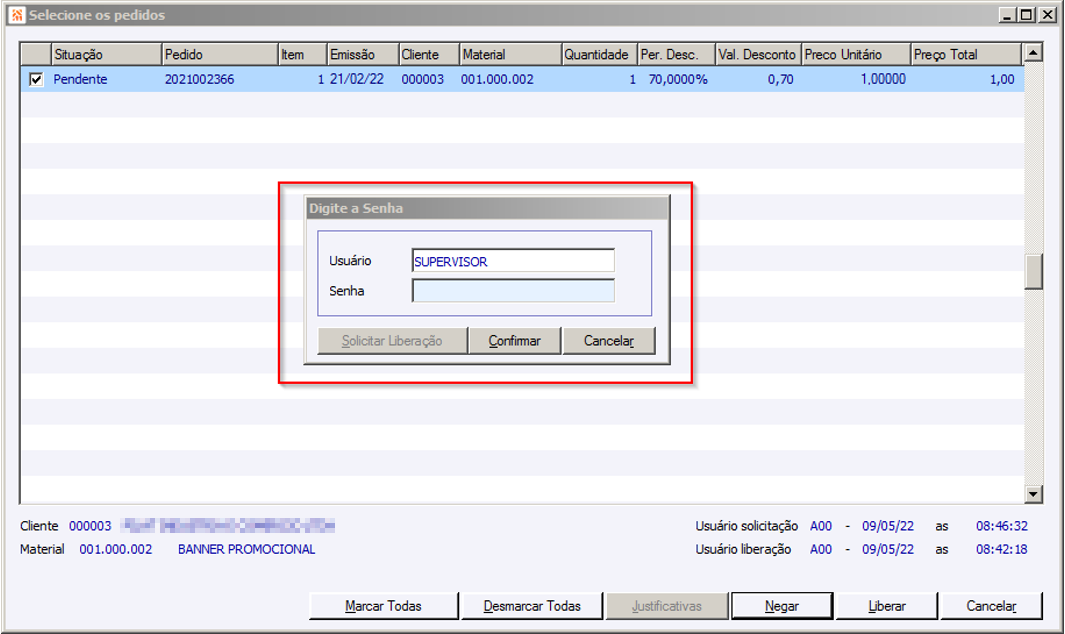Focus the Senha password field
The width and height of the screenshot is (1065, 634).
pyautogui.click(x=513, y=291)
